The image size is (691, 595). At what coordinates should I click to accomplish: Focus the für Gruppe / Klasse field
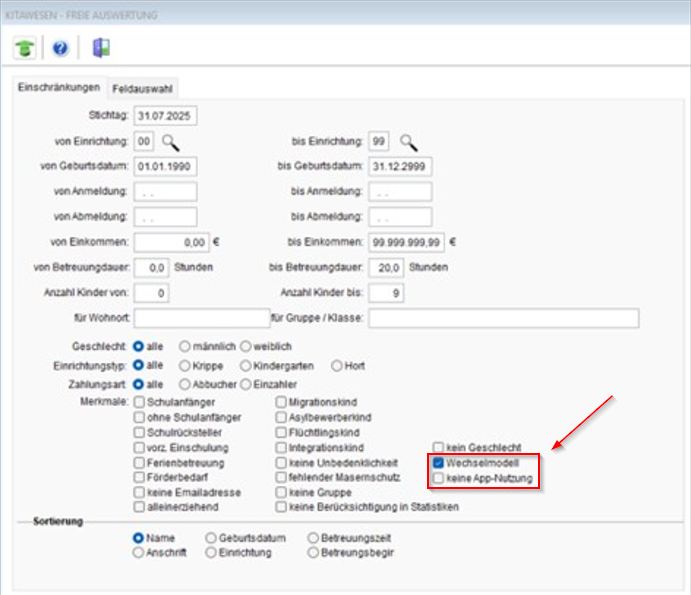(x=503, y=319)
